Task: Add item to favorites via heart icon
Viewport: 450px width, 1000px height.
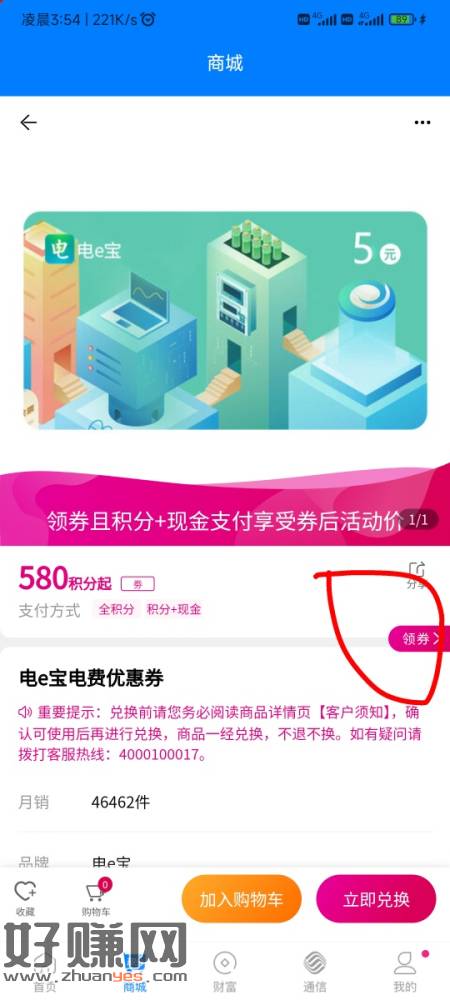Action: [26, 898]
